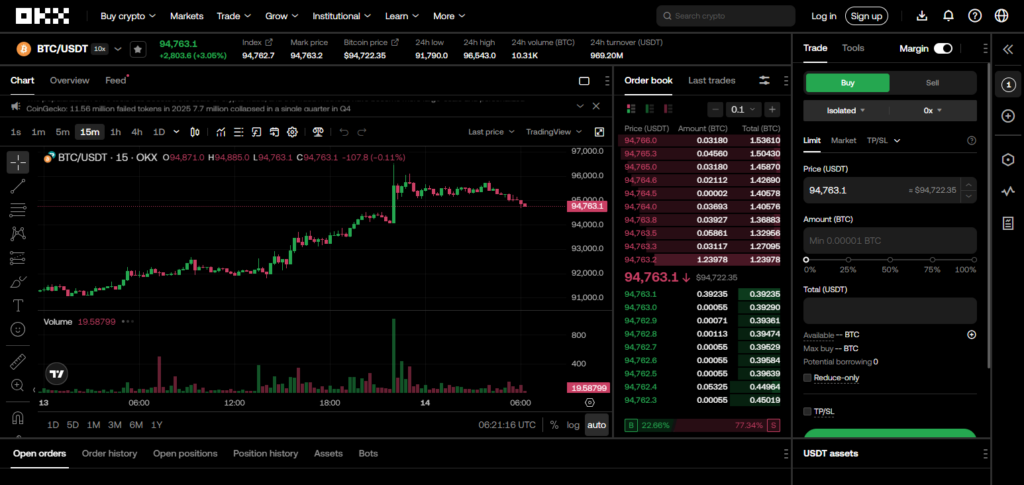
Task: Open chart indicators icon
Action: click(221, 132)
